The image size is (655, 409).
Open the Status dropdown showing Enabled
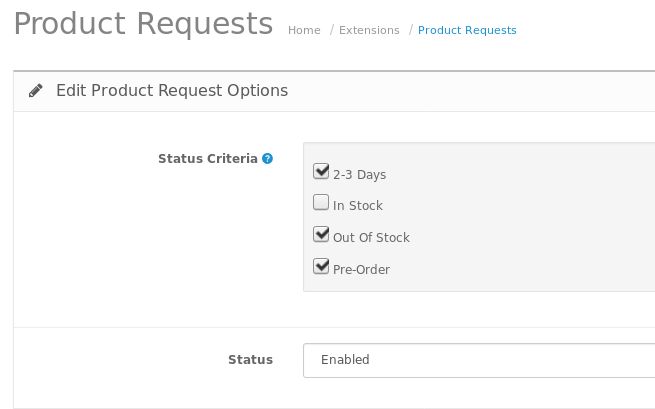tap(478, 360)
